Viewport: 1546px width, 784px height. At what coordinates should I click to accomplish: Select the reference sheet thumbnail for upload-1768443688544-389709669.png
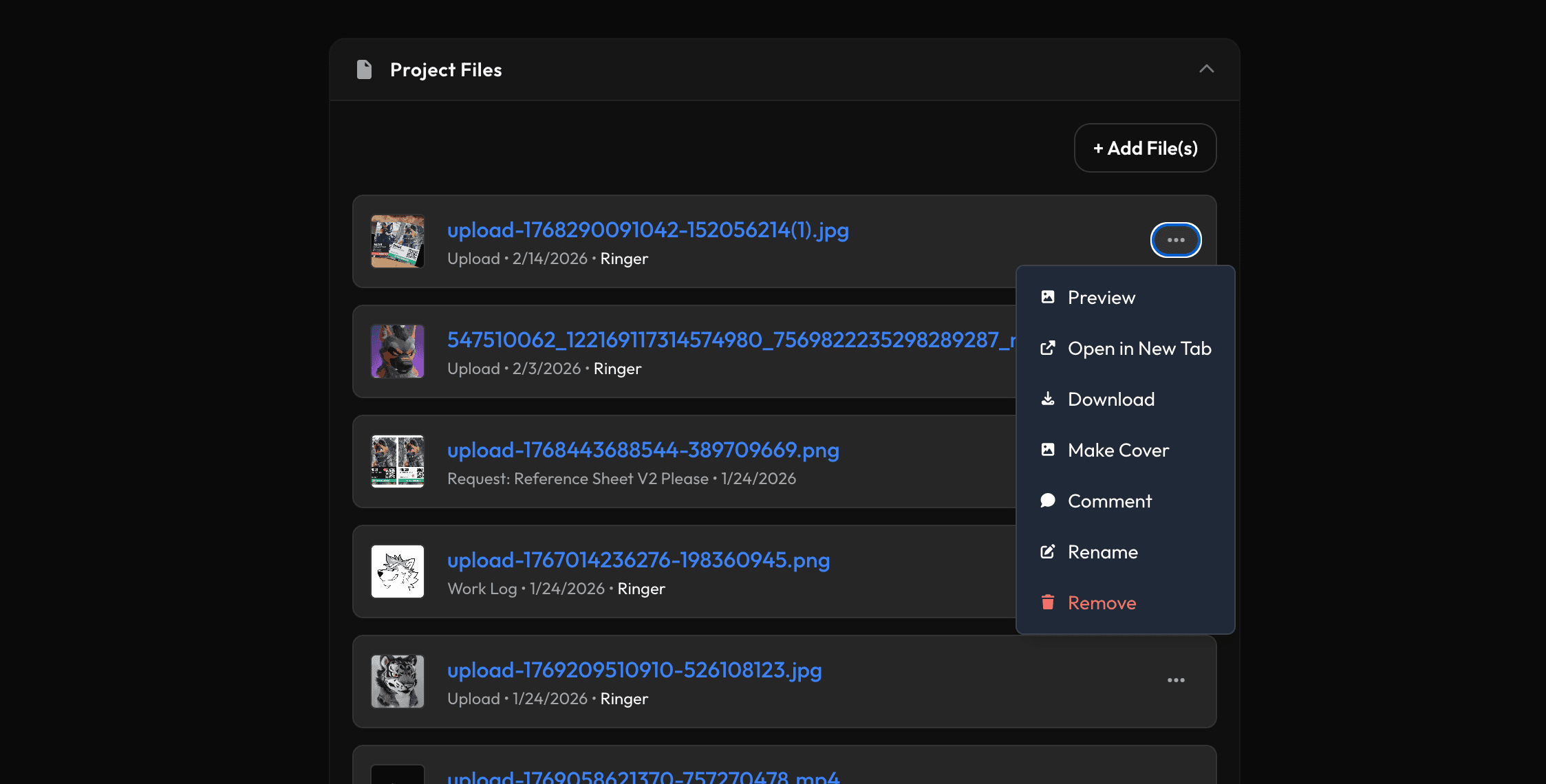397,461
